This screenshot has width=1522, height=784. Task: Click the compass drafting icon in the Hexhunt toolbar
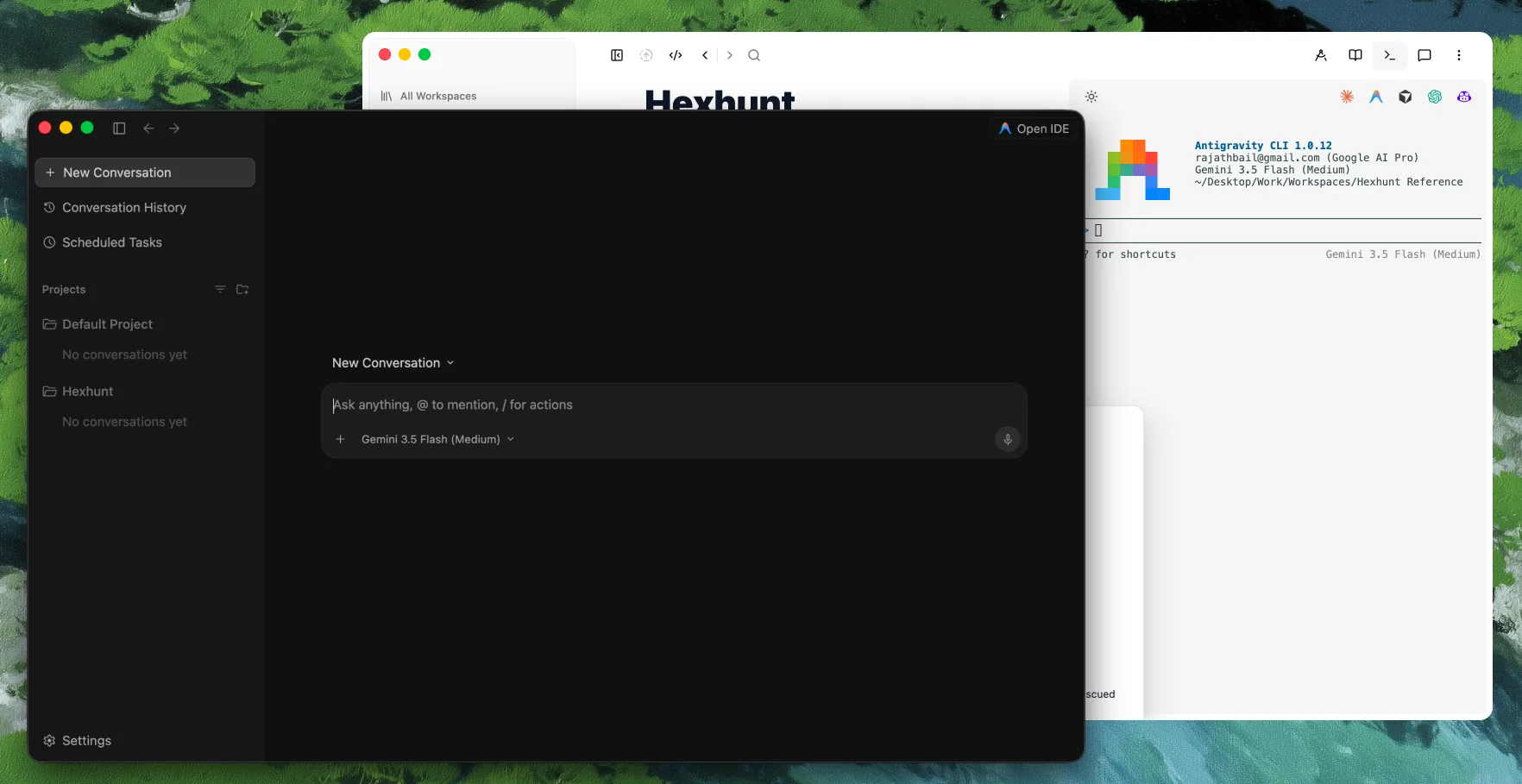tap(1321, 55)
